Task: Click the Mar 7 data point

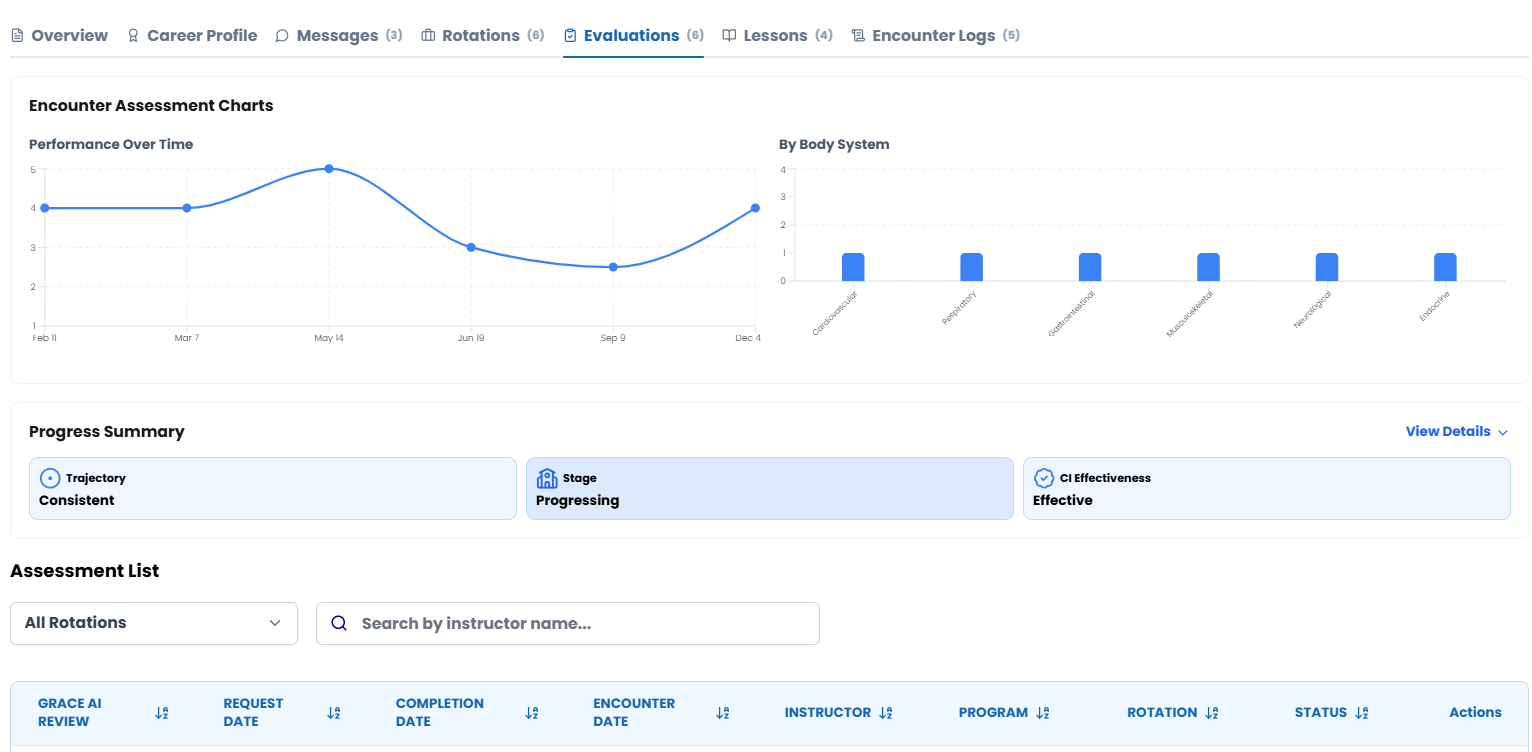Action: [x=187, y=208]
